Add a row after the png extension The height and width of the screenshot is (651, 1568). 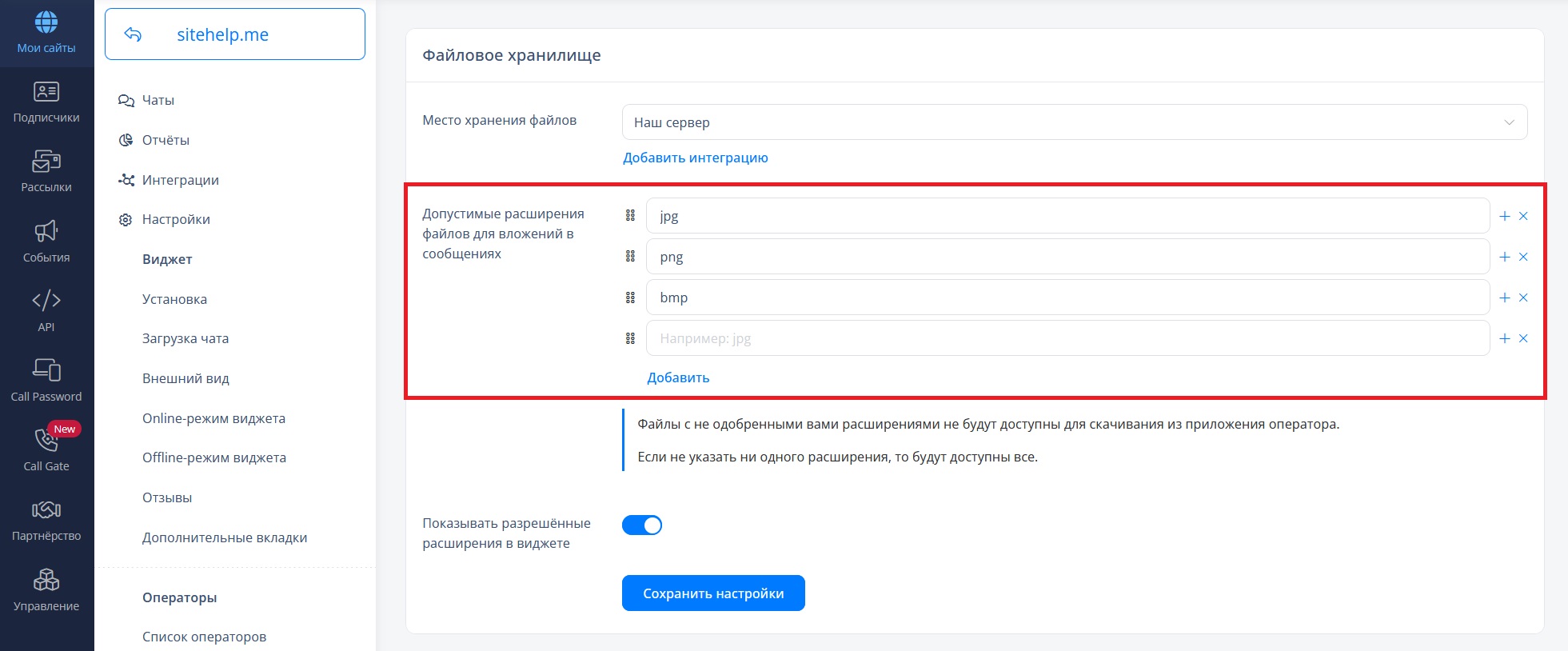point(1504,257)
